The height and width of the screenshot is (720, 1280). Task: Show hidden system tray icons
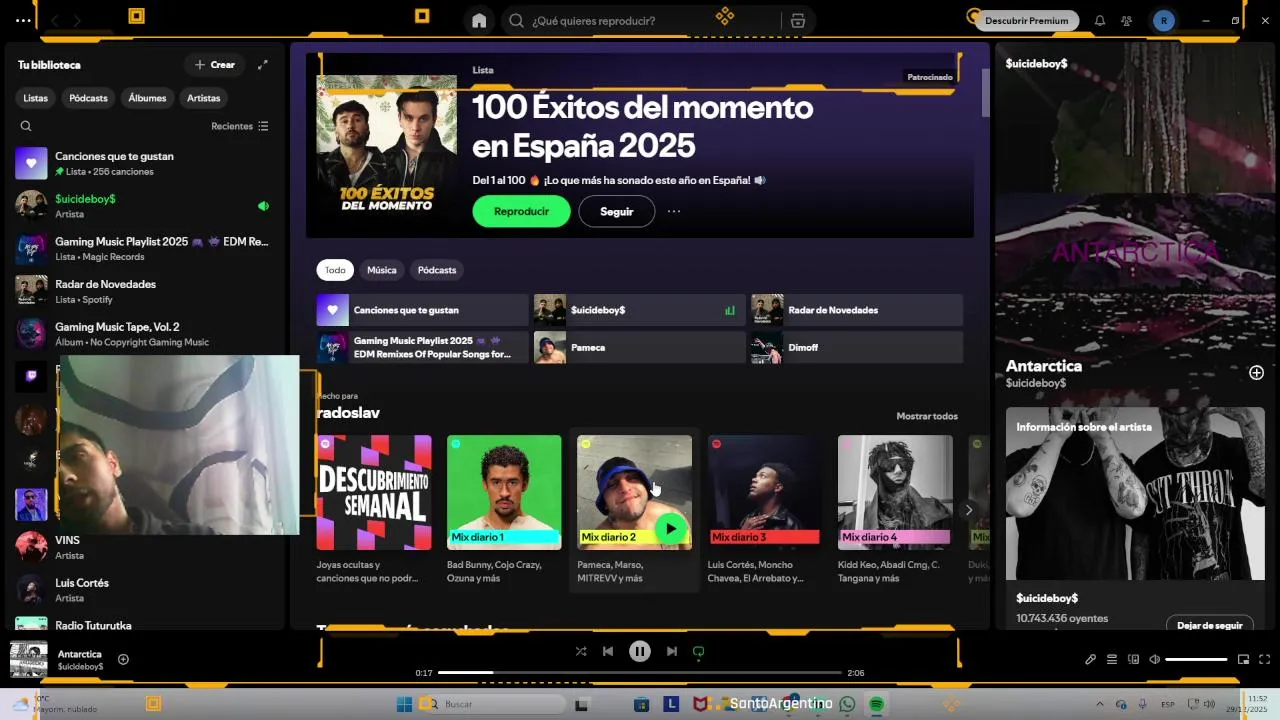point(1100,704)
